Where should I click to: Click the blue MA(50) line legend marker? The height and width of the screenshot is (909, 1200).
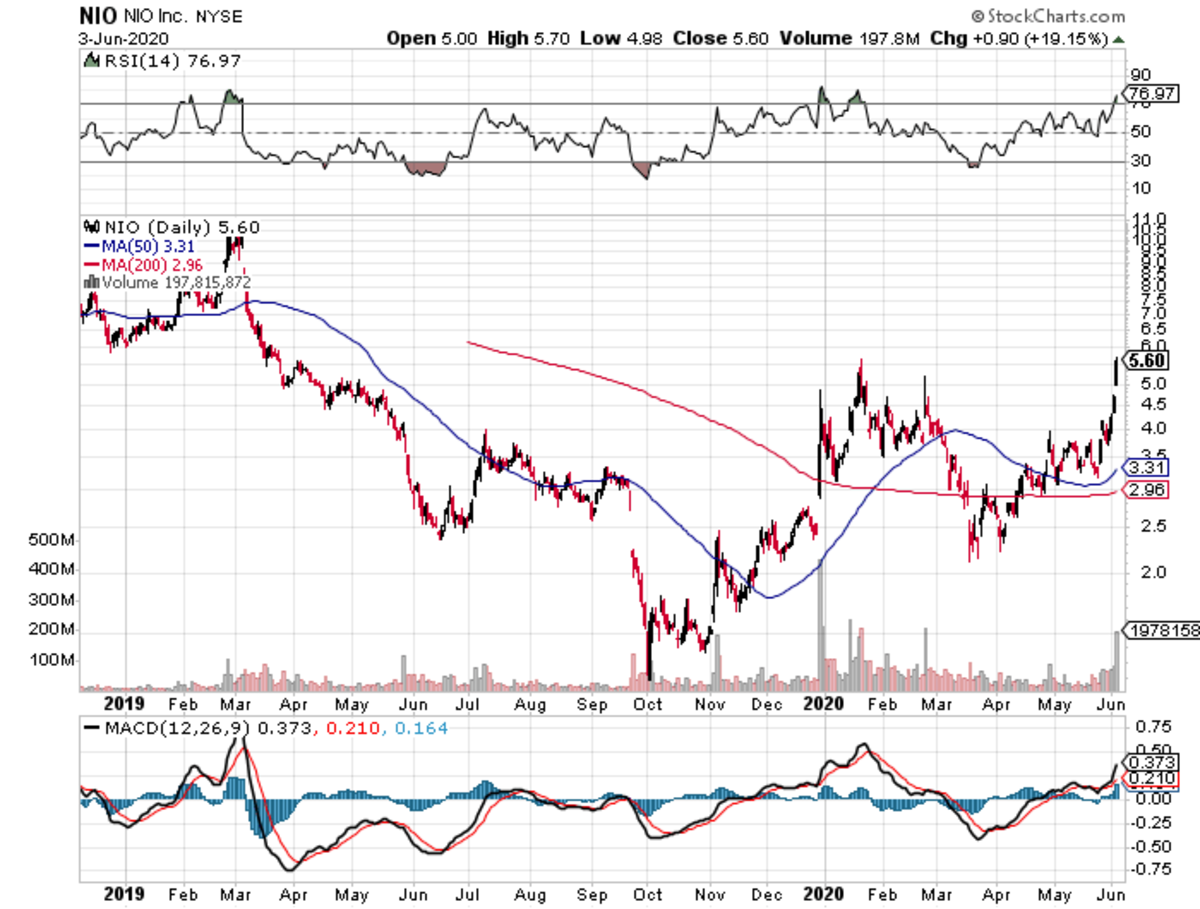click(92, 245)
